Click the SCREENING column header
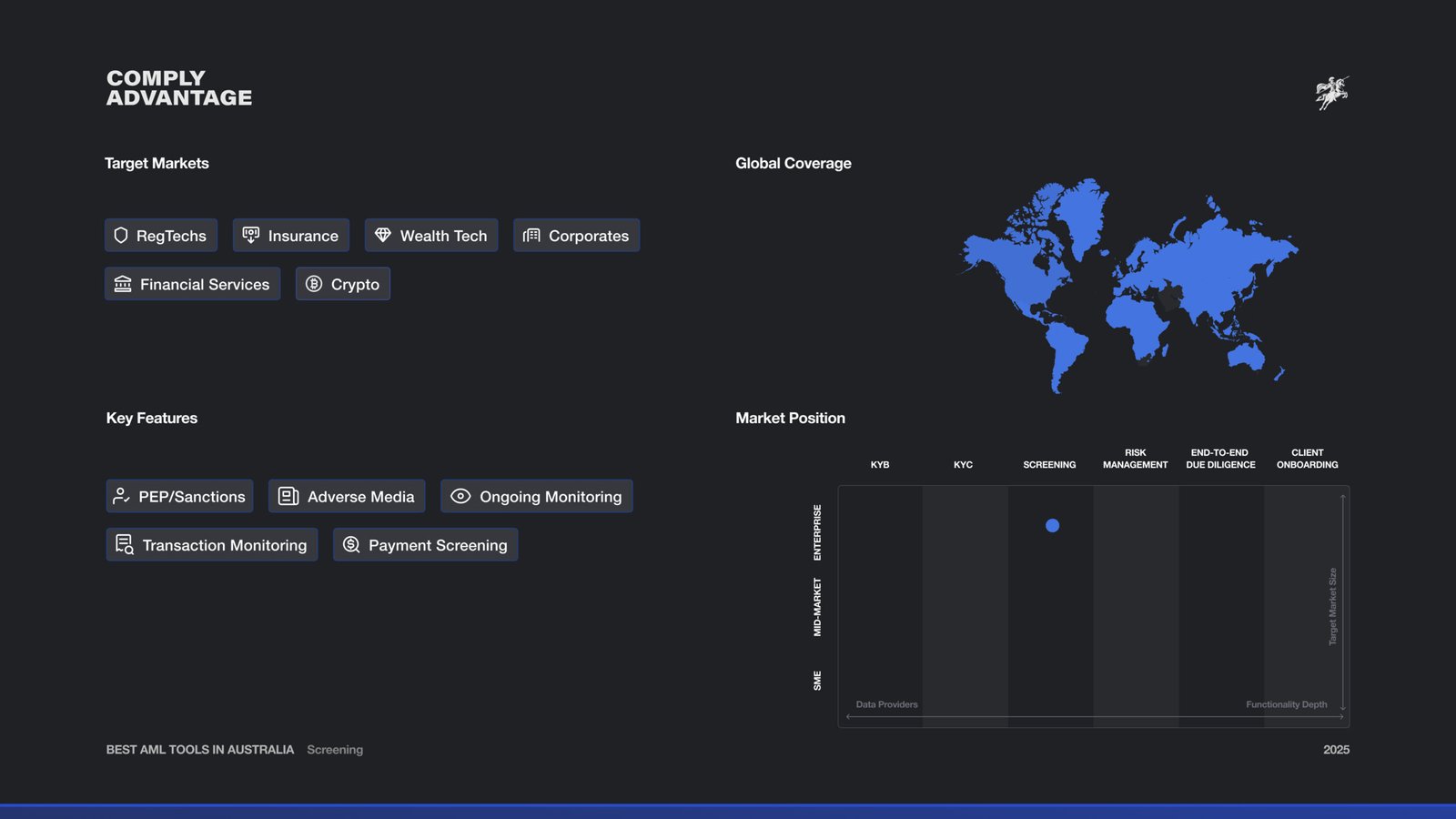This screenshot has width=1456, height=819. click(x=1049, y=465)
